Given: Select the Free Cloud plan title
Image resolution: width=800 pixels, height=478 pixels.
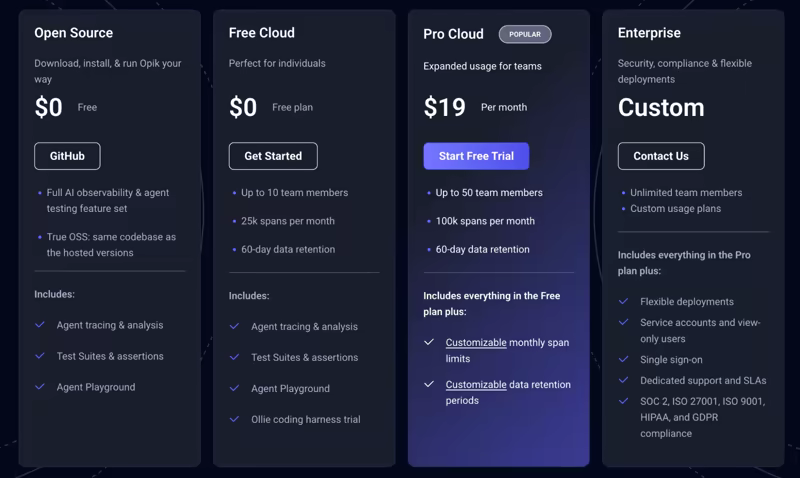Looking at the screenshot, I should (x=262, y=33).
